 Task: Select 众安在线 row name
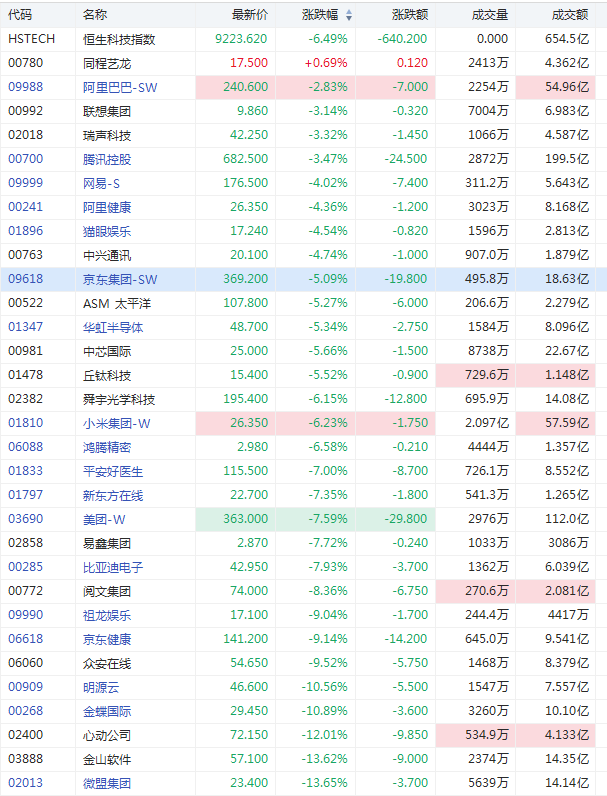107,664
